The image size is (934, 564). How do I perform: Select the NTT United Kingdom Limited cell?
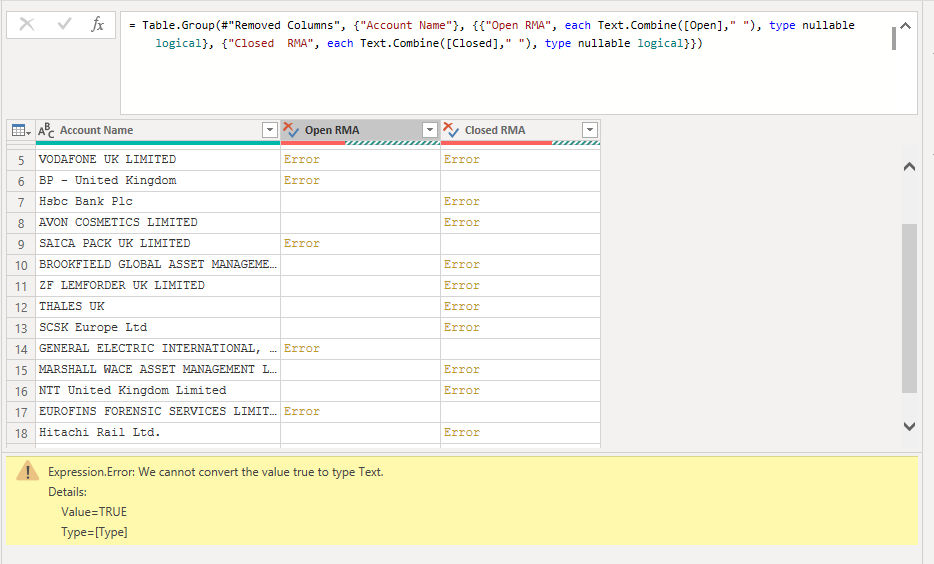pyautogui.click(x=158, y=391)
